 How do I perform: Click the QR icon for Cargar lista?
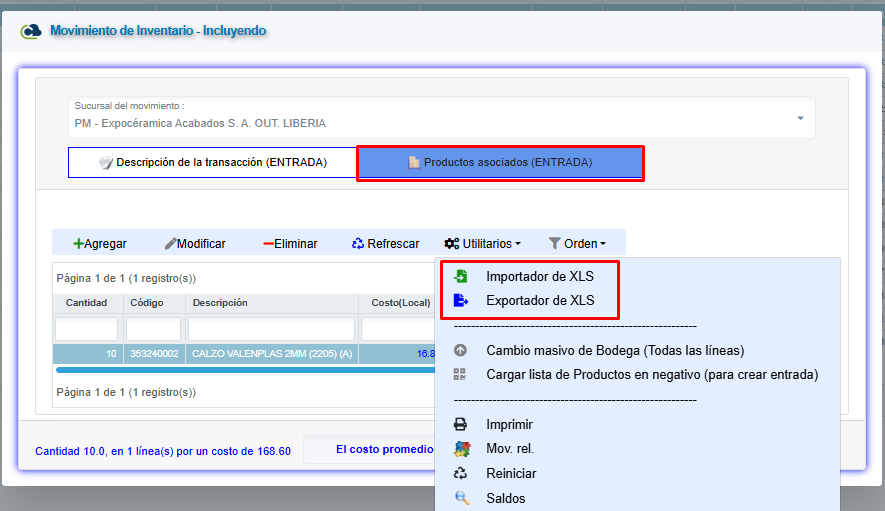460,375
